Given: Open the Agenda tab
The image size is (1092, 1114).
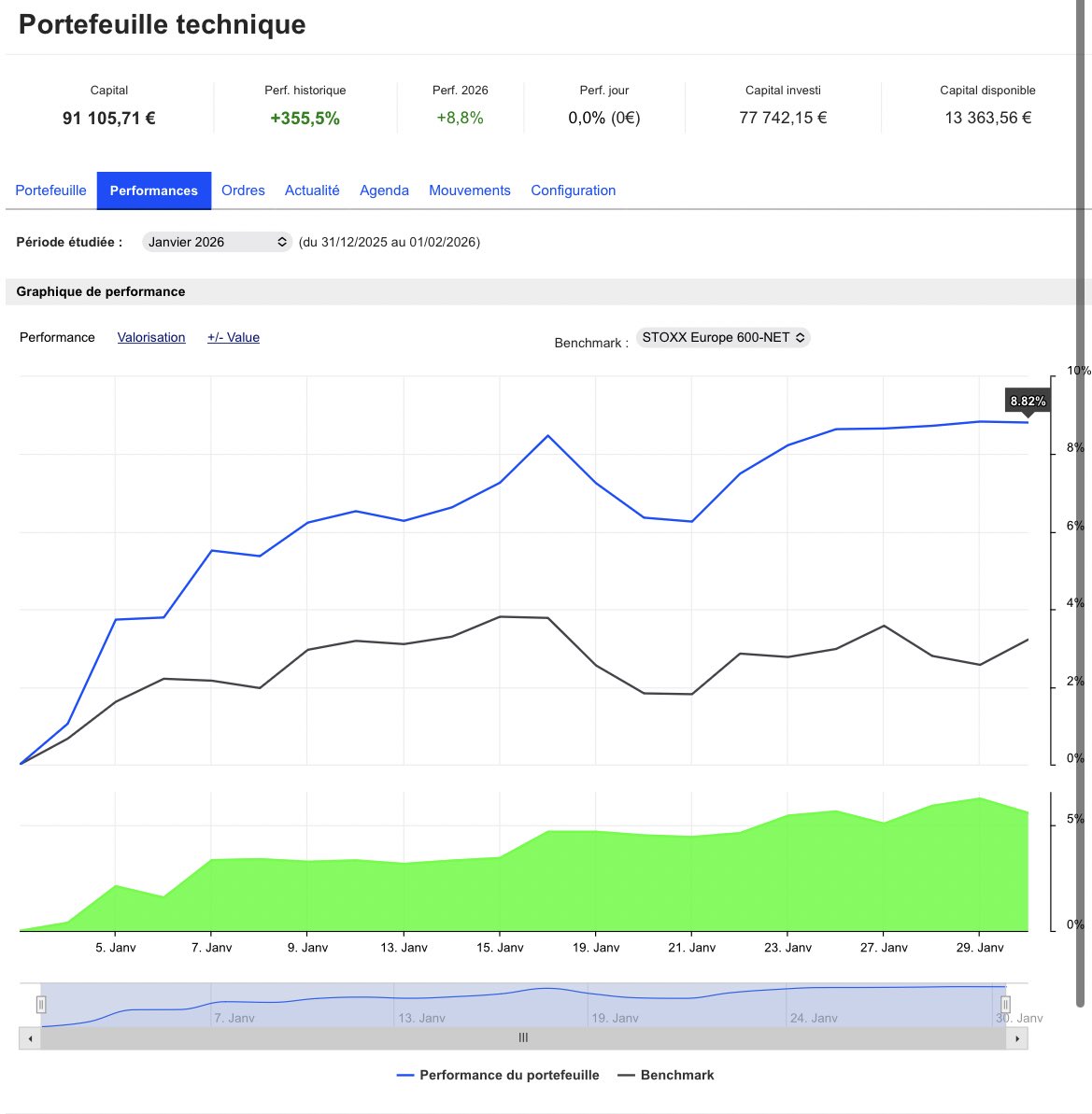Looking at the screenshot, I should (x=384, y=190).
